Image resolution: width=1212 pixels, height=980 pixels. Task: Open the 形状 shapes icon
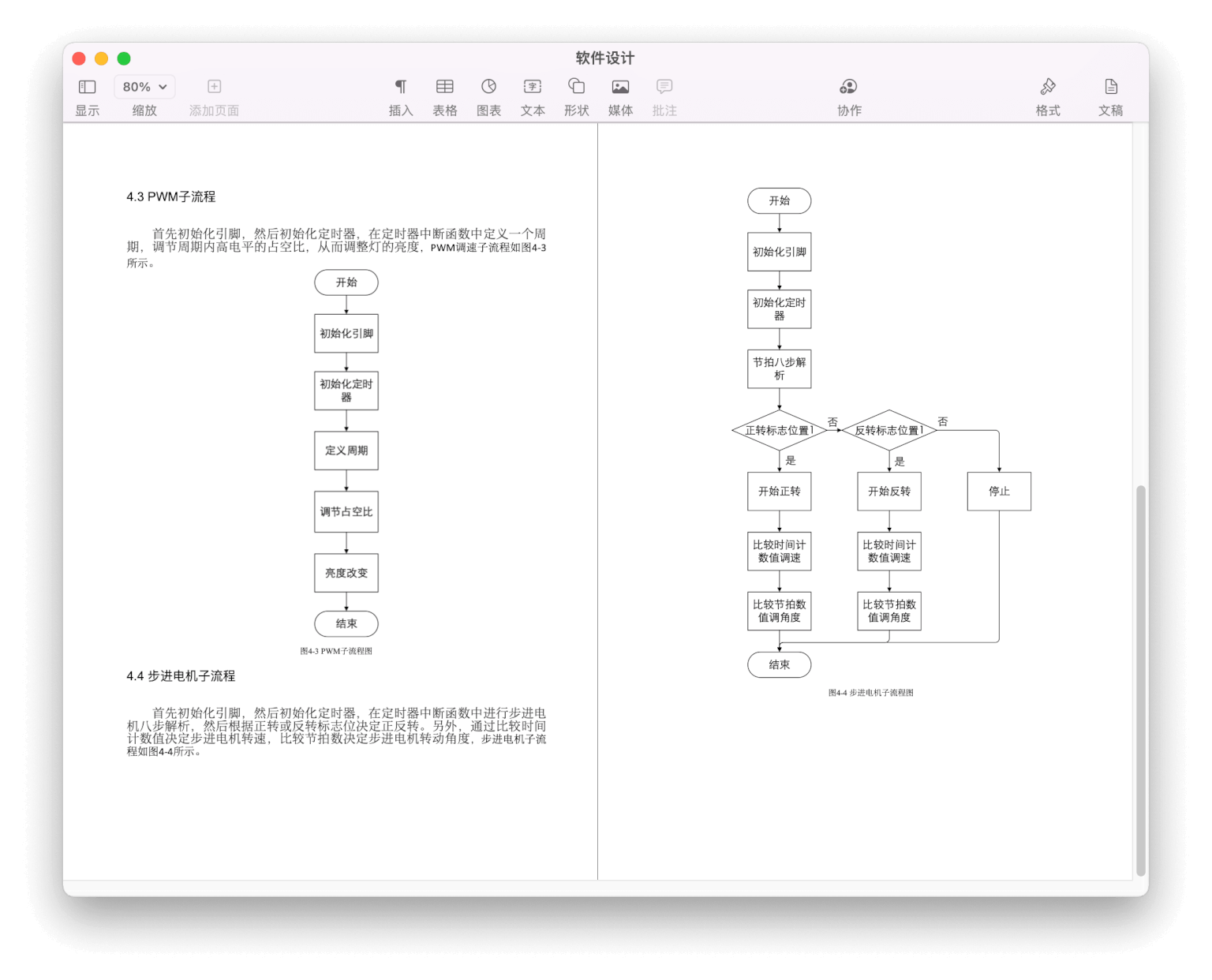577,86
